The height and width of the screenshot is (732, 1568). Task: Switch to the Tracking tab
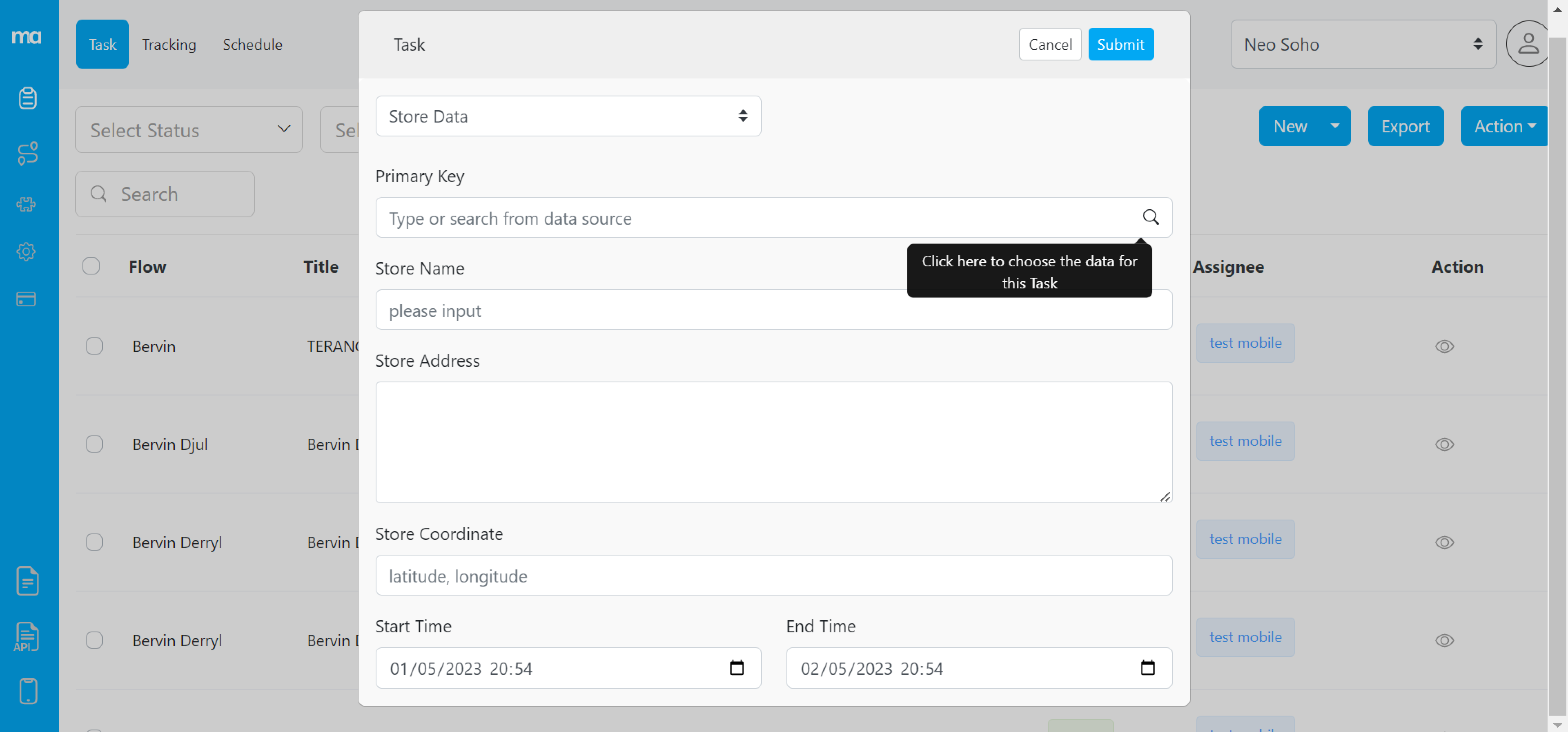pos(169,44)
